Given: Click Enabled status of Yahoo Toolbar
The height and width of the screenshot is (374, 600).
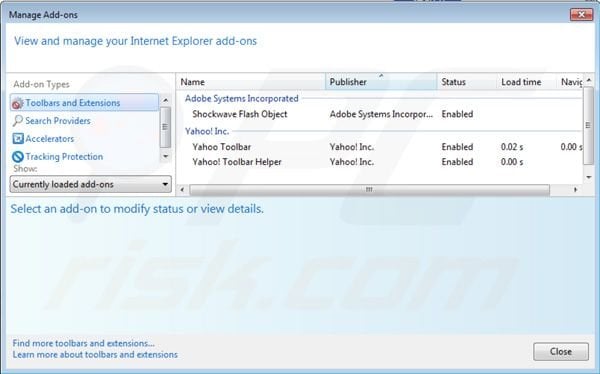Looking at the screenshot, I should (x=457, y=147).
